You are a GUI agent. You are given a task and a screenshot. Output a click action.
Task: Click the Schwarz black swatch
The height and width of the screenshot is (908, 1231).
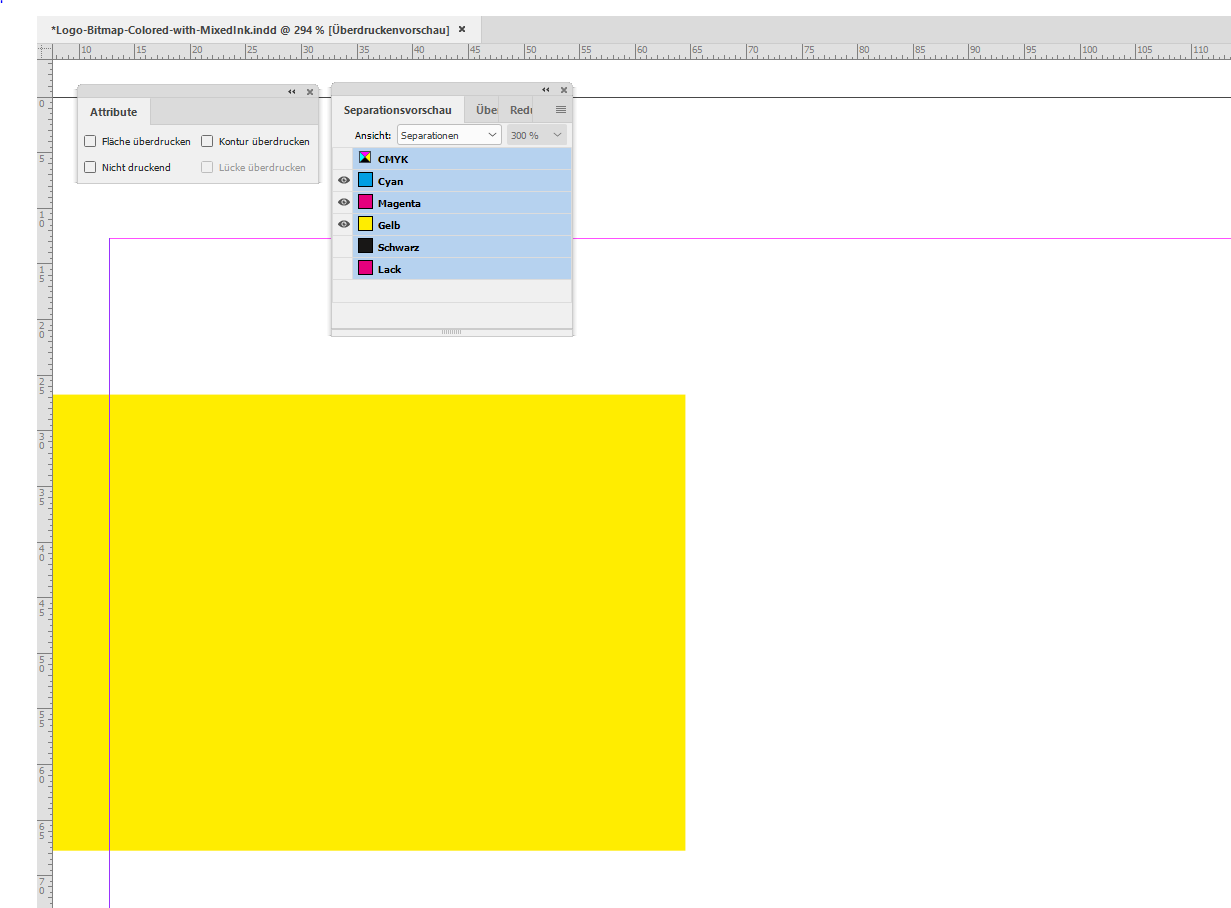(x=366, y=247)
